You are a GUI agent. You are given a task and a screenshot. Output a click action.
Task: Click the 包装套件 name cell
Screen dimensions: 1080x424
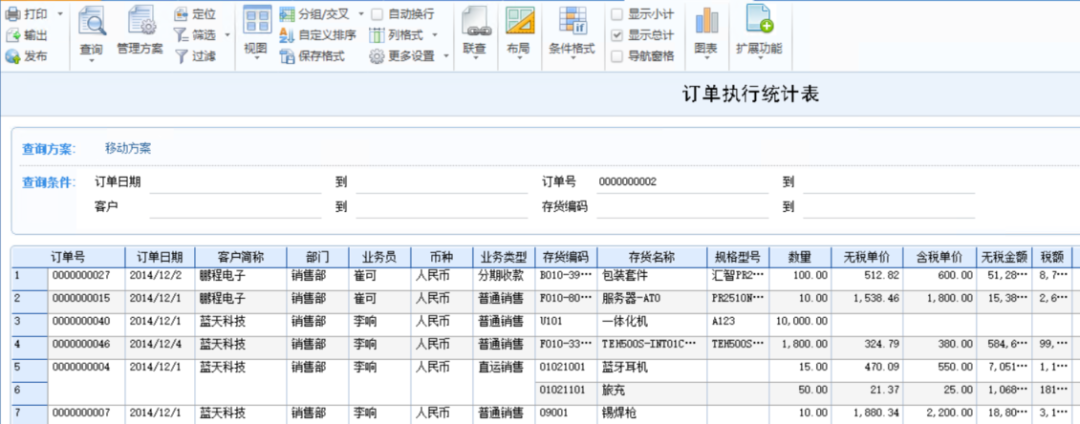[x=652, y=275]
